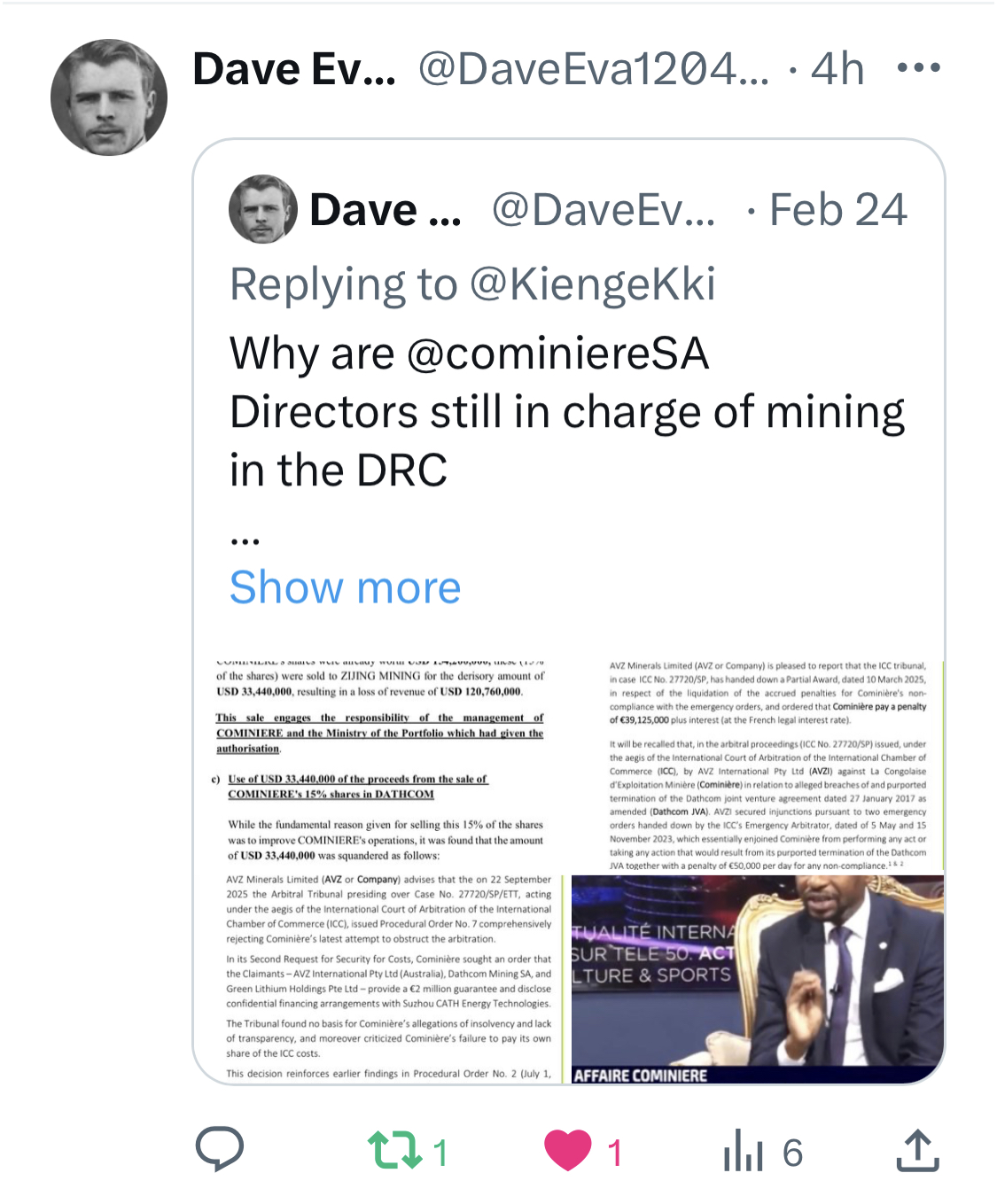Screen dimensions: 997x1204
Task: Click the top author name Dave Ev...
Action: (x=293, y=68)
